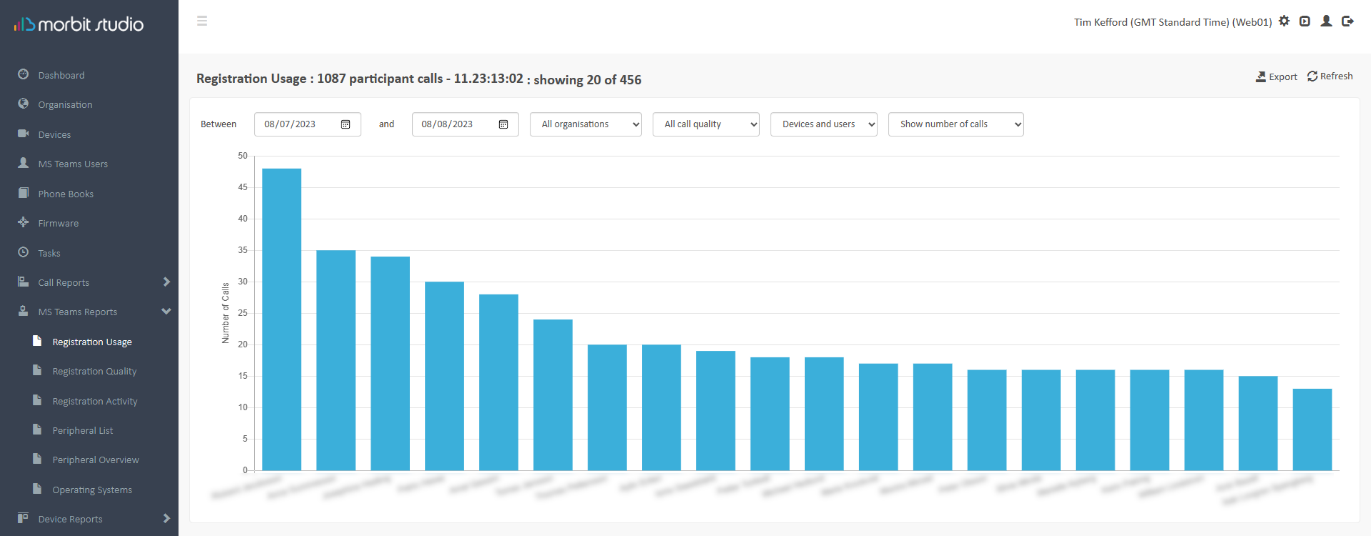Open the Show number of calls dropdown
This screenshot has width=1371, height=536.
[x=956, y=124]
